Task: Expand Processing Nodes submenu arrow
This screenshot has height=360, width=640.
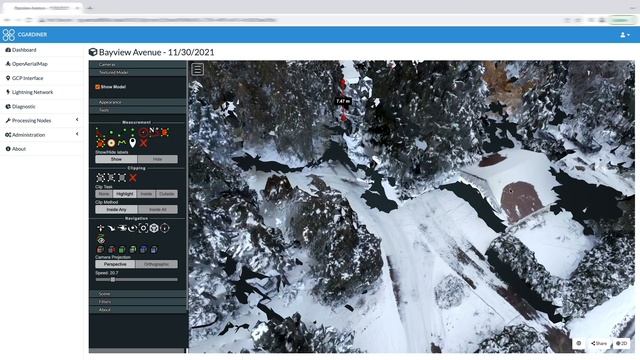Action: tap(77, 120)
